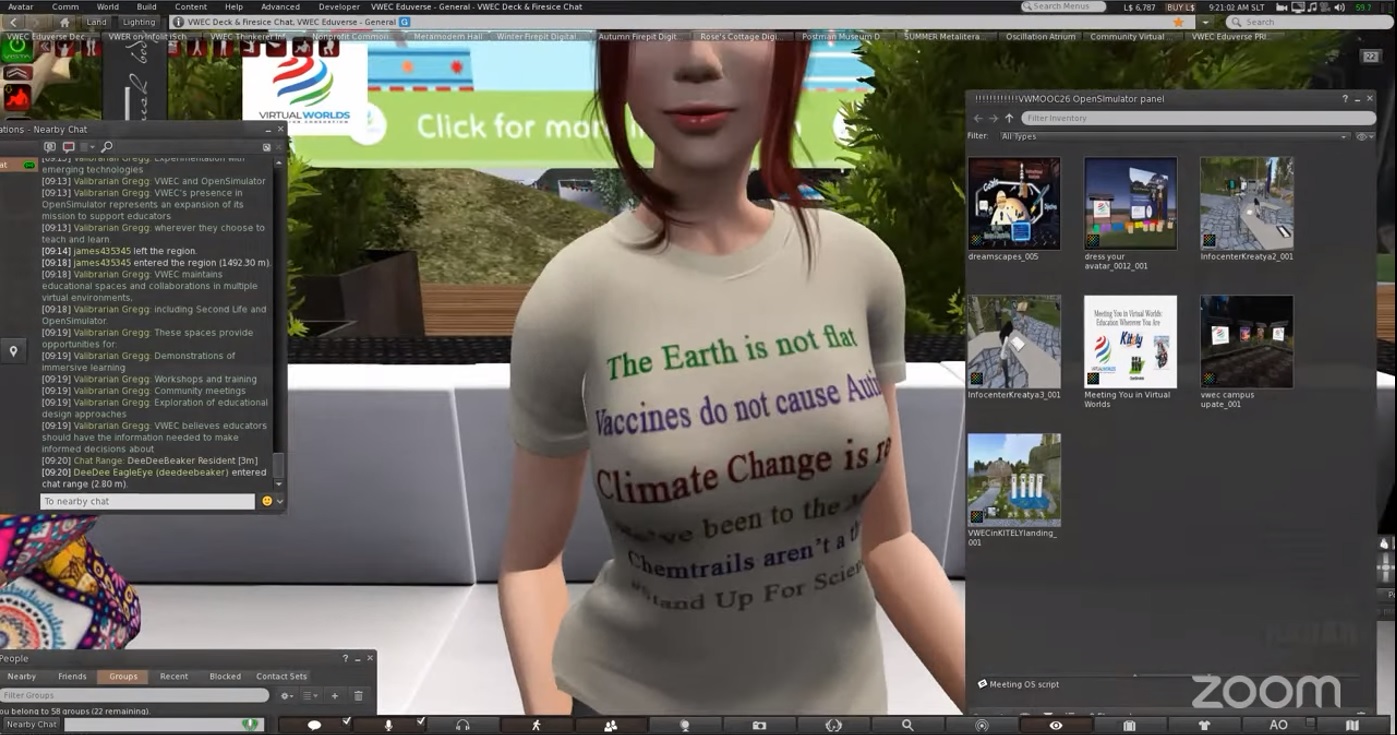
Task: Click the Search Menus field
Action: pos(1064,7)
